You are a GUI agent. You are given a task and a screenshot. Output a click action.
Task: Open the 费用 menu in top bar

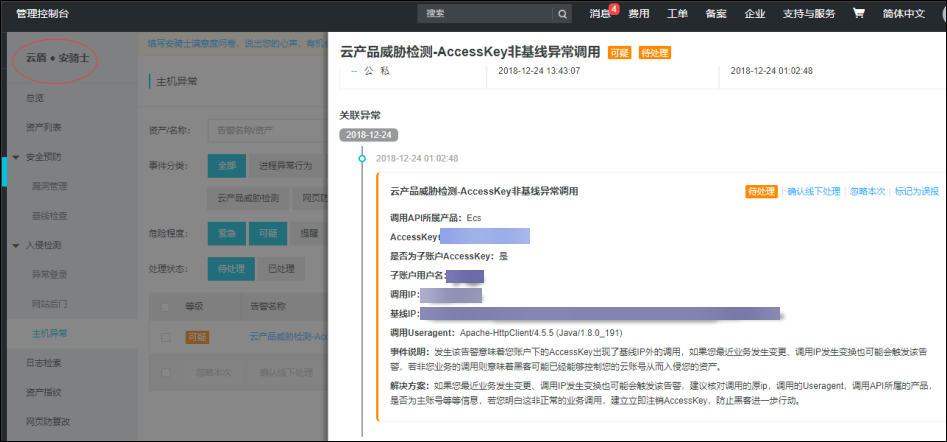pyautogui.click(x=638, y=14)
